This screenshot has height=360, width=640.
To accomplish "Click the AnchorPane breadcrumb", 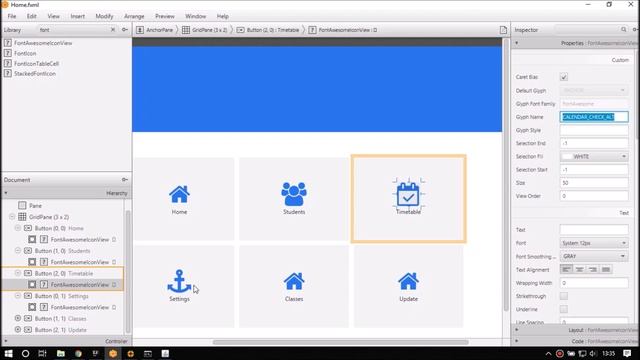I will click(x=155, y=30).
